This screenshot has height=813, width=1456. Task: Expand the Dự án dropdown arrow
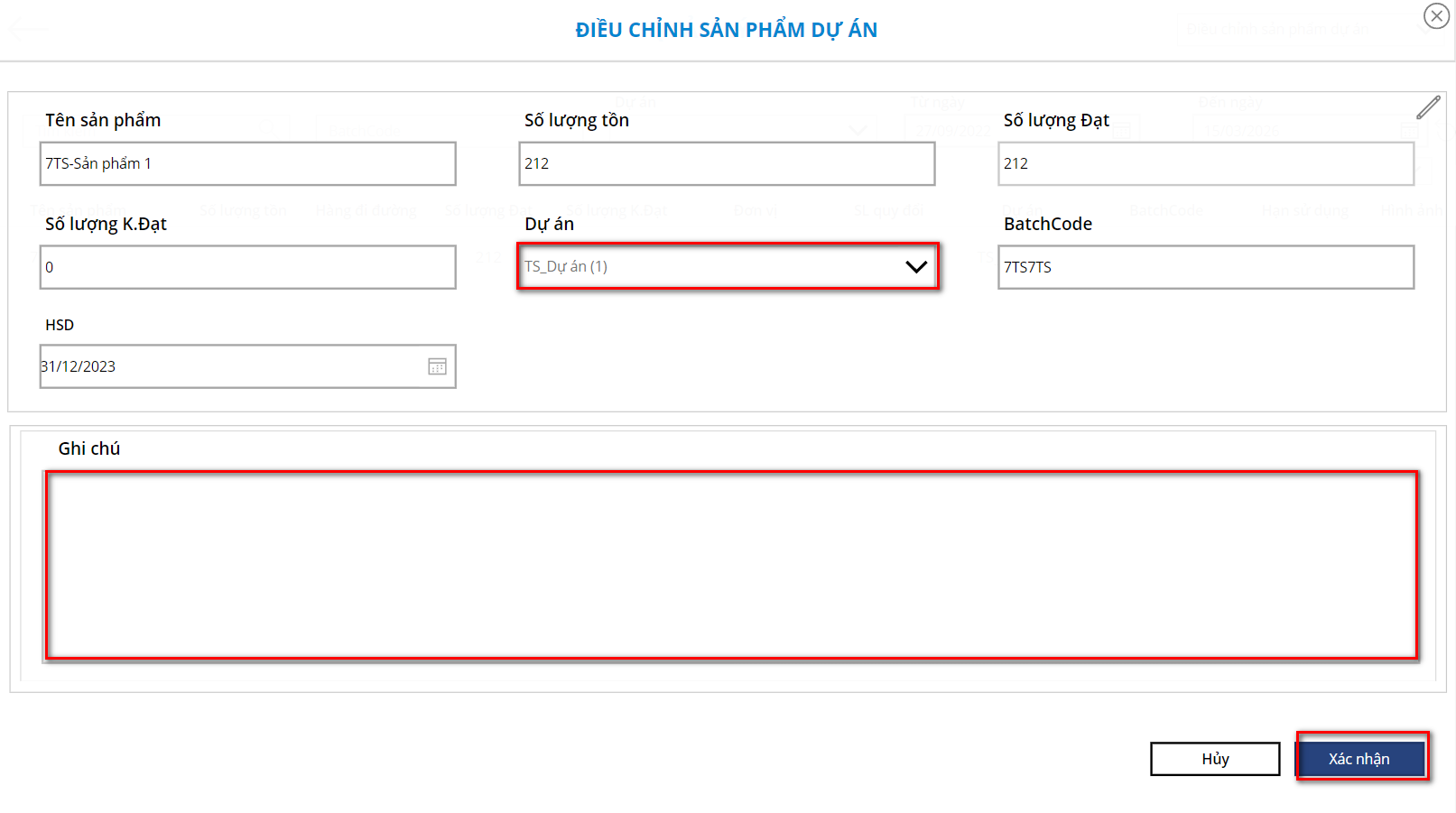pos(916,266)
